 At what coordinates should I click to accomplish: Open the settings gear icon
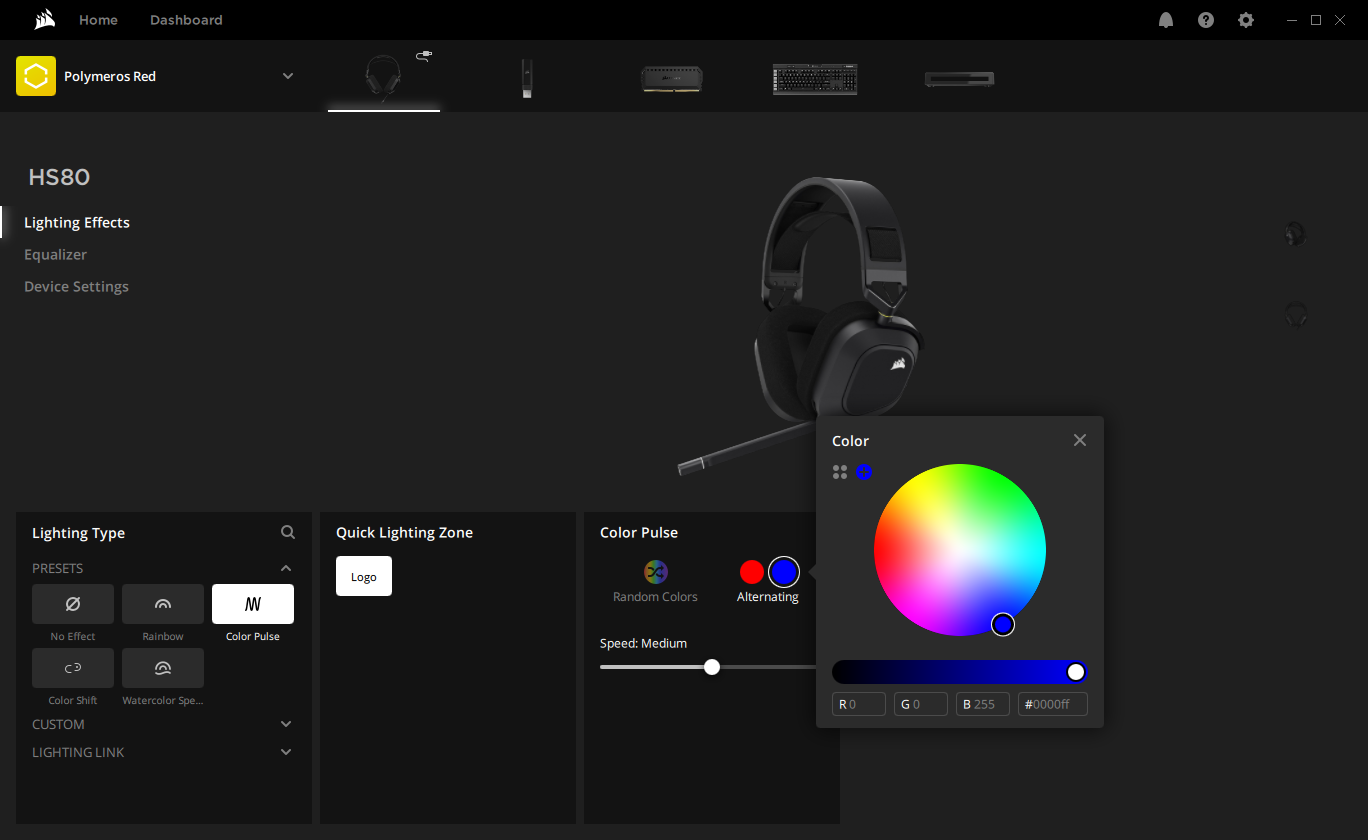coord(1246,20)
